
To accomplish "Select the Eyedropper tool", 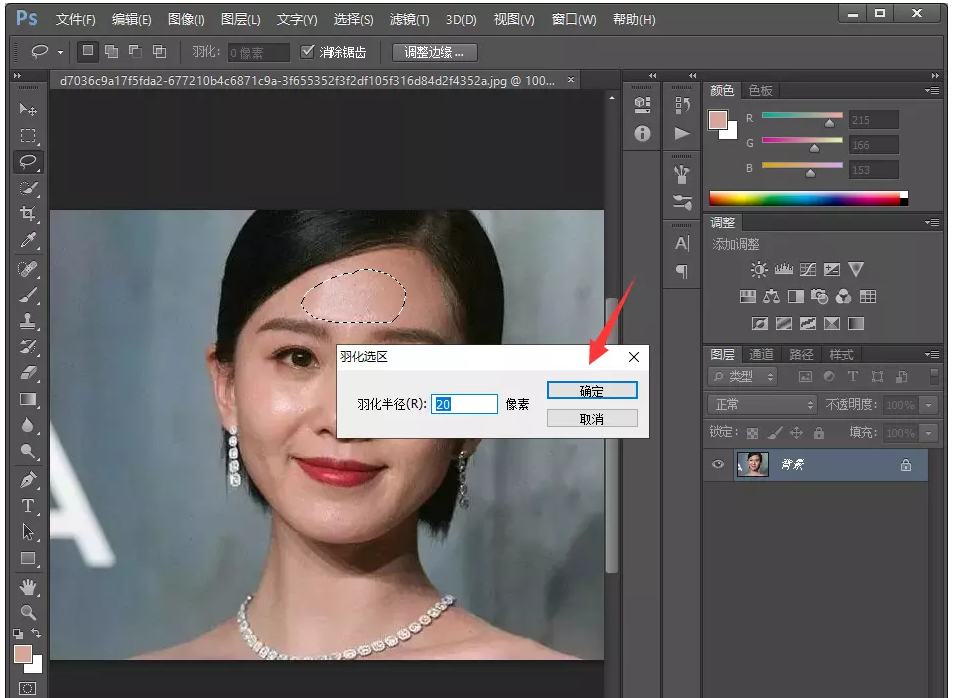I will coord(28,240).
